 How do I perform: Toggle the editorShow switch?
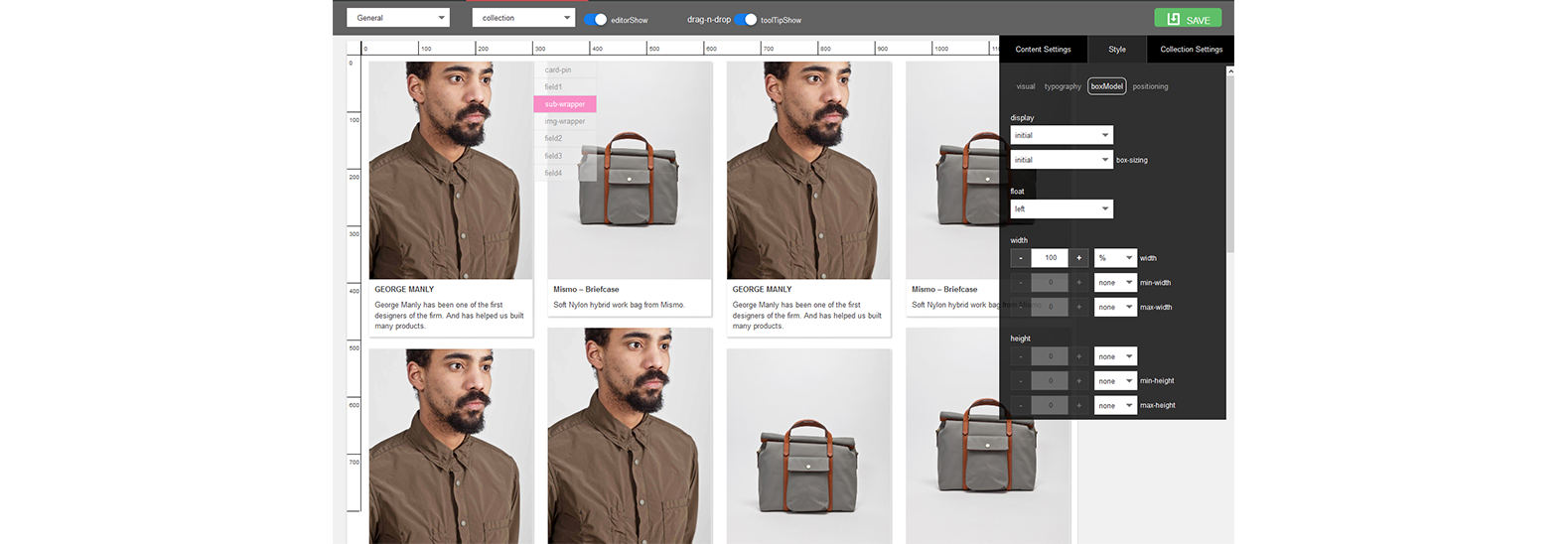pyautogui.click(x=595, y=19)
